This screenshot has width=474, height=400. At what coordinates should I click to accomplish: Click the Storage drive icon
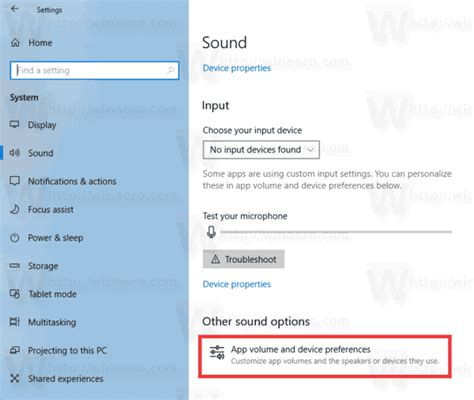coord(15,266)
